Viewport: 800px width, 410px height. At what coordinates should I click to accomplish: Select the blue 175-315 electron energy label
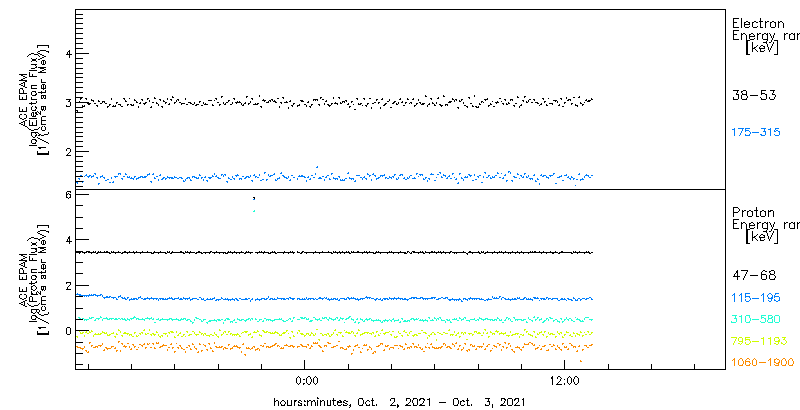756,133
